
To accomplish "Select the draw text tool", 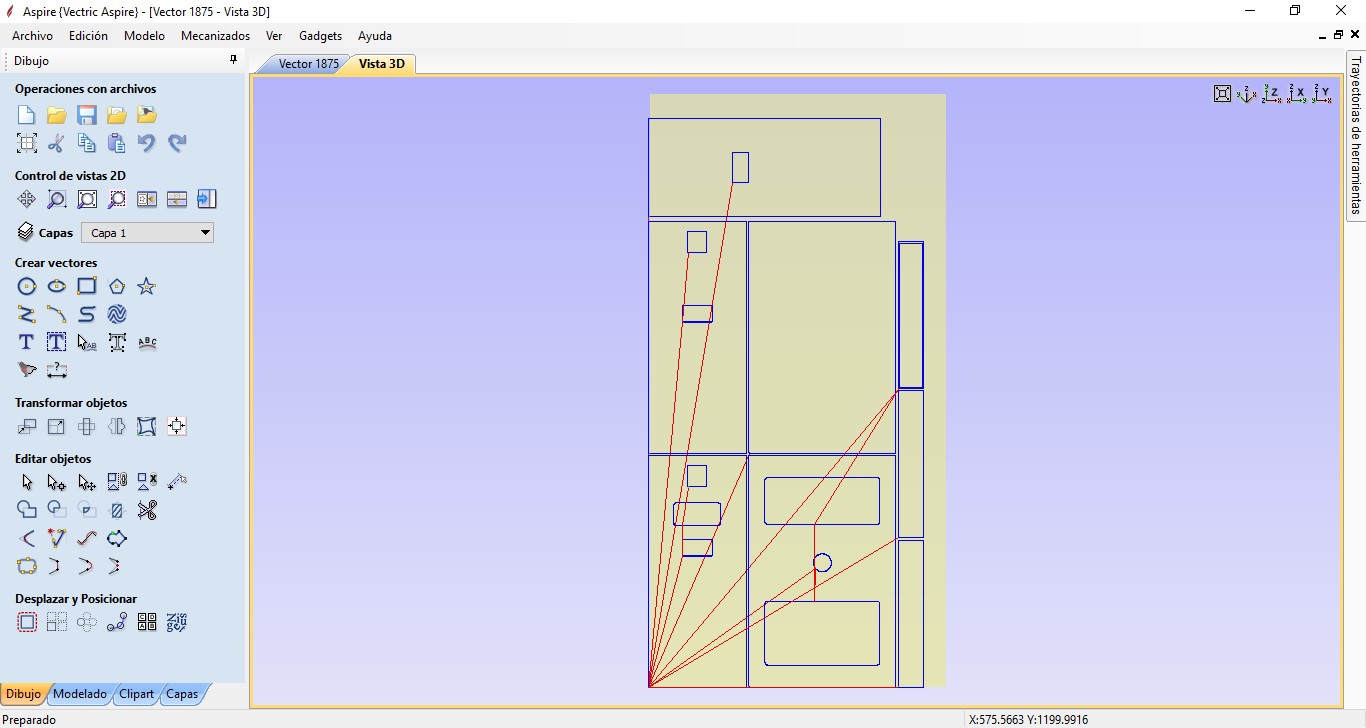I will point(27,343).
